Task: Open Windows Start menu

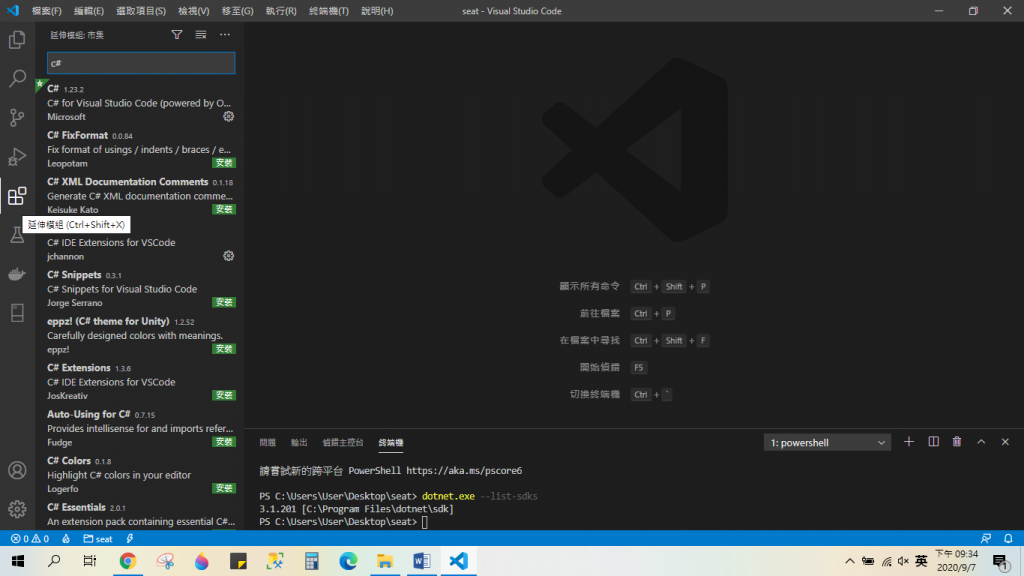Action: (18, 561)
